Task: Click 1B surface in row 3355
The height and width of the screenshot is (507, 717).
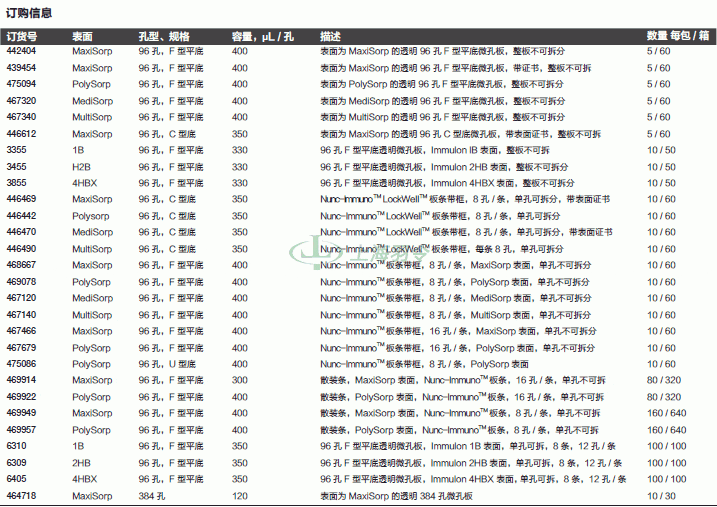Action: [78, 150]
